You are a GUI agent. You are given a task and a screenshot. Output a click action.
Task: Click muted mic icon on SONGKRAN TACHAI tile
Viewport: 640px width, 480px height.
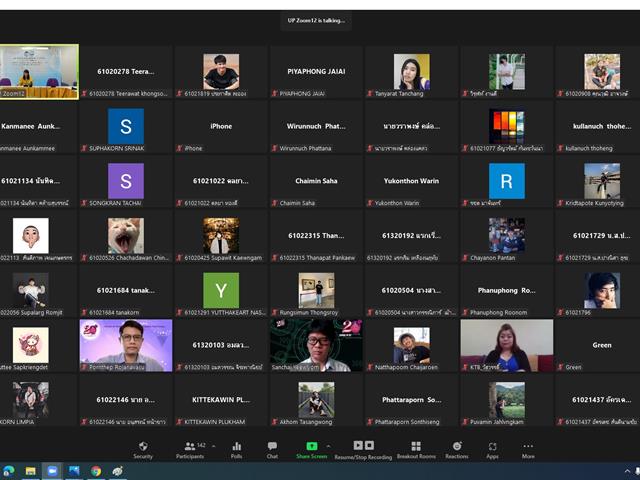pyautogui.click(x=84, y=203)
